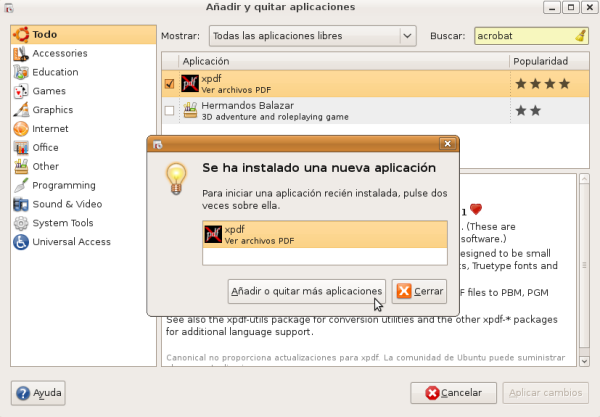The image size is (600, 417).
Task: Choose the Games category icon
Action: point(20,91)
